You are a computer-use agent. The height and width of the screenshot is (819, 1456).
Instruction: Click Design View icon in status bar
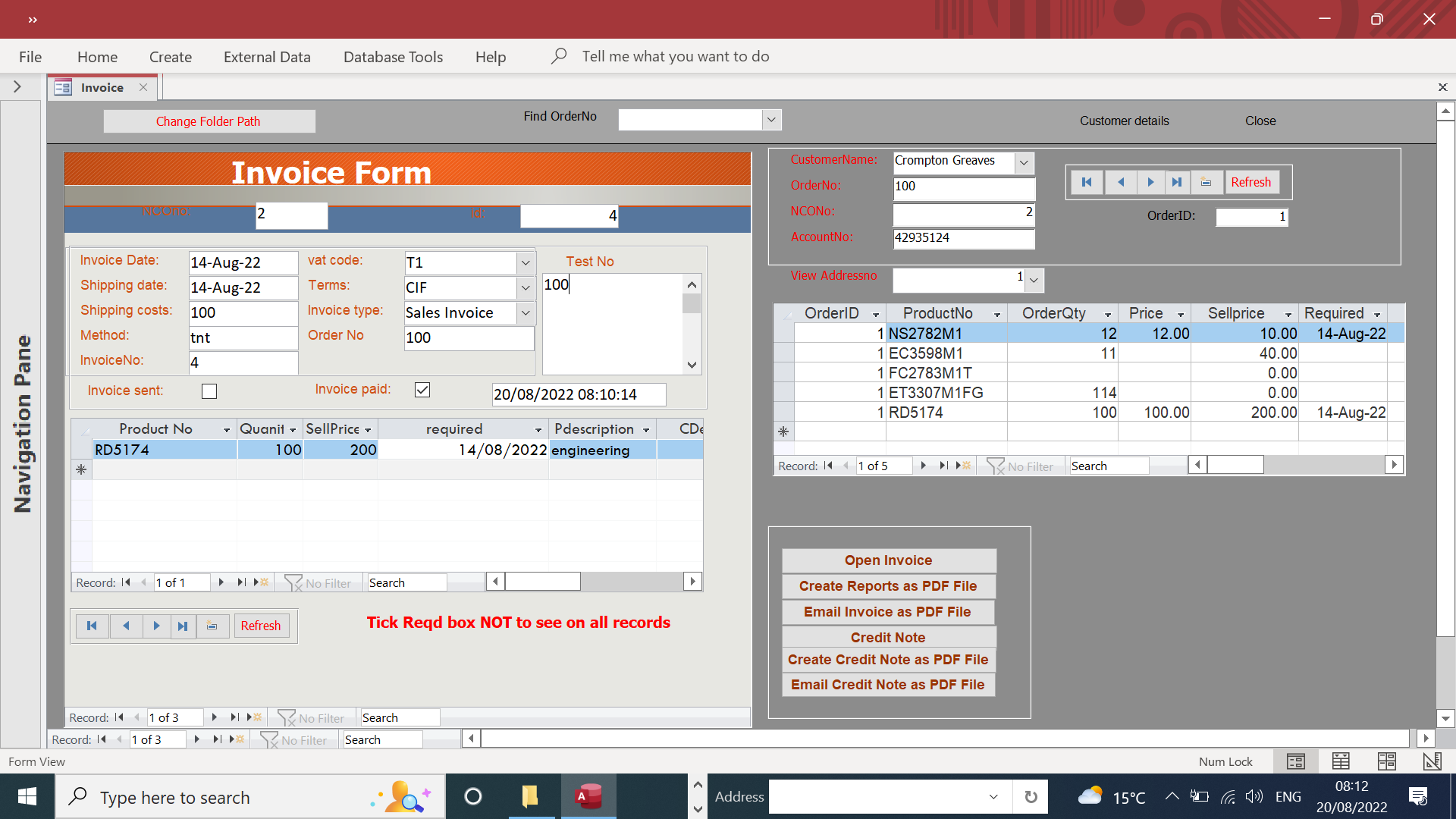[1432, 761]
